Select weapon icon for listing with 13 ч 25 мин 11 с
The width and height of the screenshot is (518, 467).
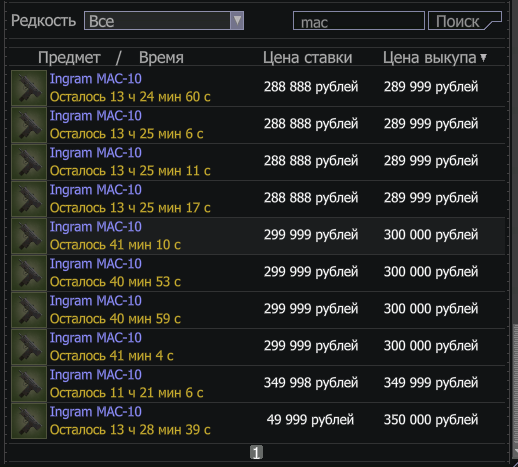[29, 162]
